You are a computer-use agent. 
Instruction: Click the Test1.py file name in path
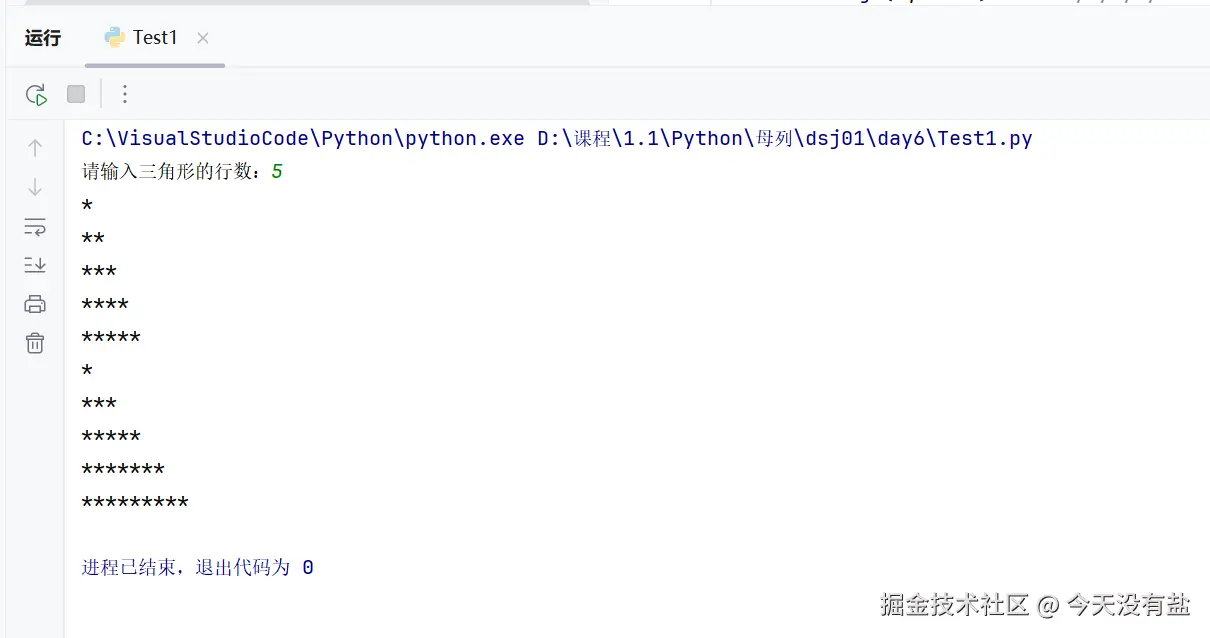tap(985, 139)
